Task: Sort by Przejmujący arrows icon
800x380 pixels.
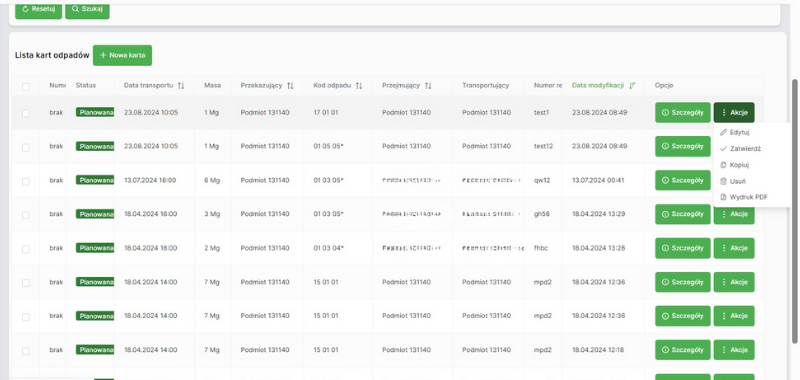Action: [428, 86]
